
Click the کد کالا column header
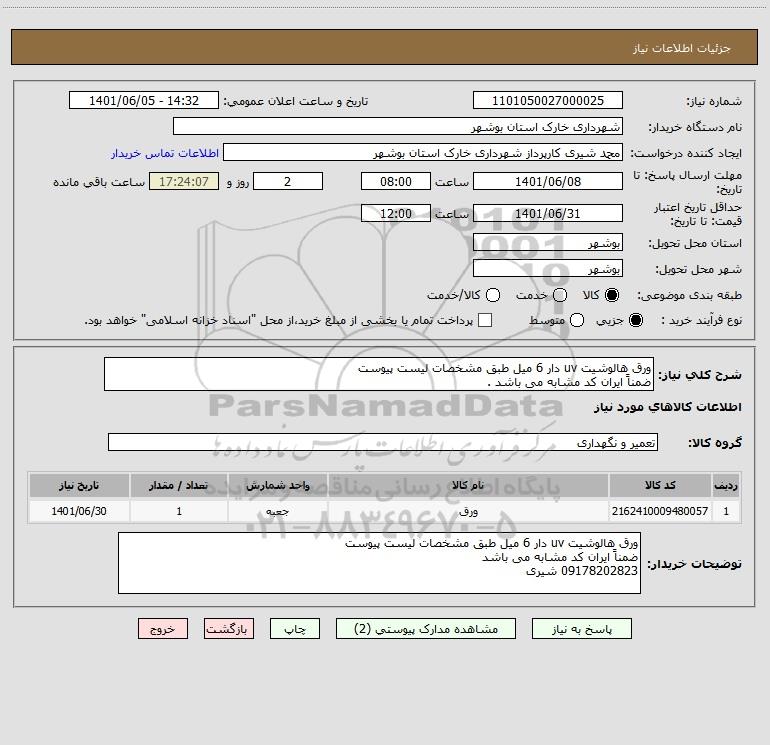click(660, 485)
